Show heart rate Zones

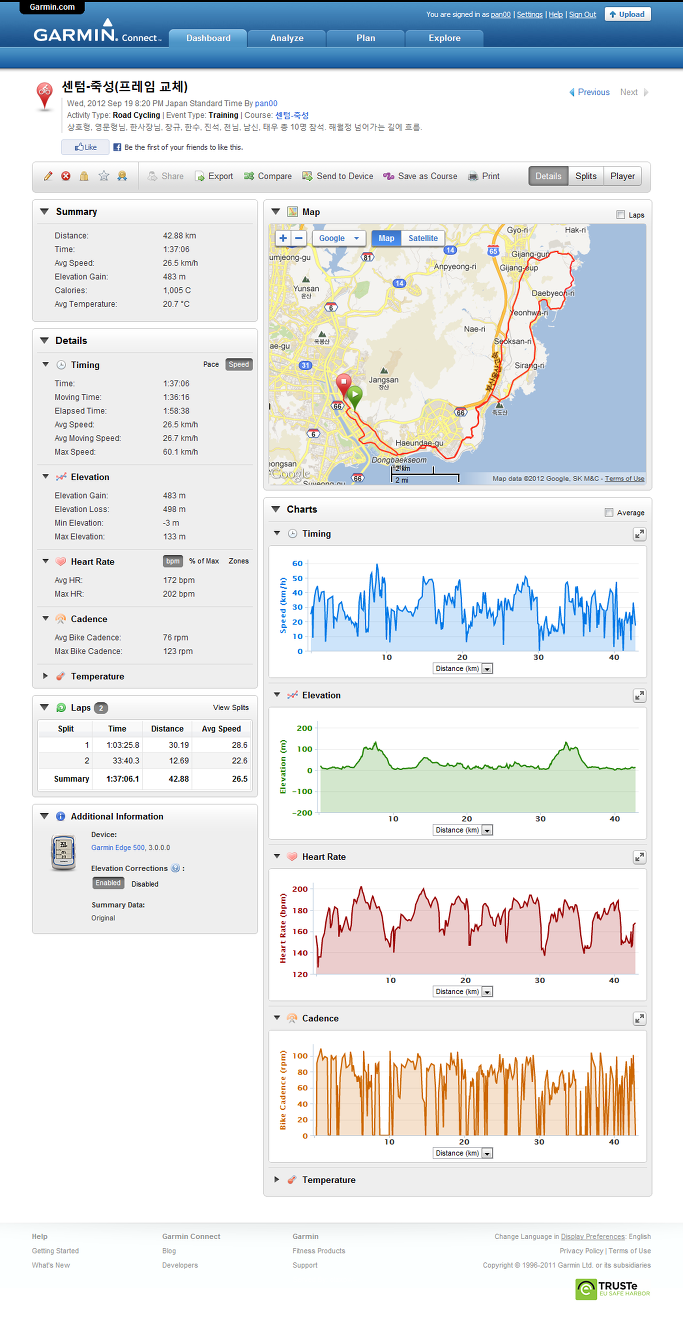click(239, 561)
